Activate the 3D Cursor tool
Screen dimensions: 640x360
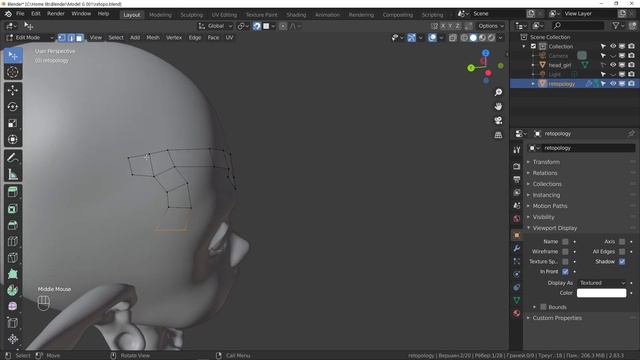pos(13,72)
